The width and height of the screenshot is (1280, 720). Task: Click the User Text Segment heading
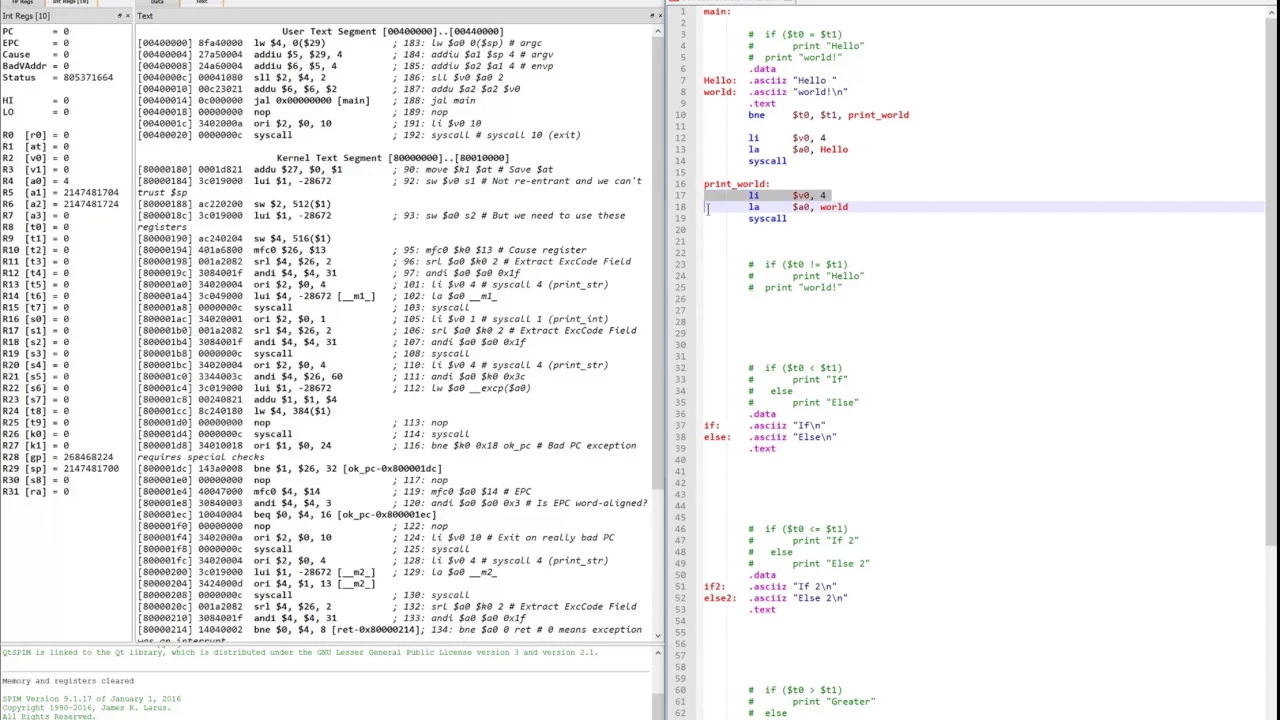393,31
